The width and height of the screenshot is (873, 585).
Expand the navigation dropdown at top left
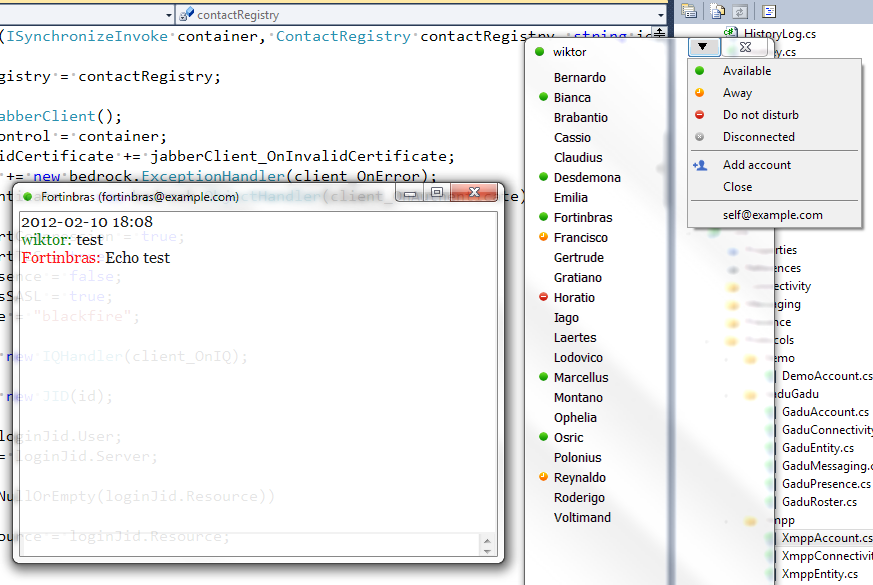click(x=168, y=15)
